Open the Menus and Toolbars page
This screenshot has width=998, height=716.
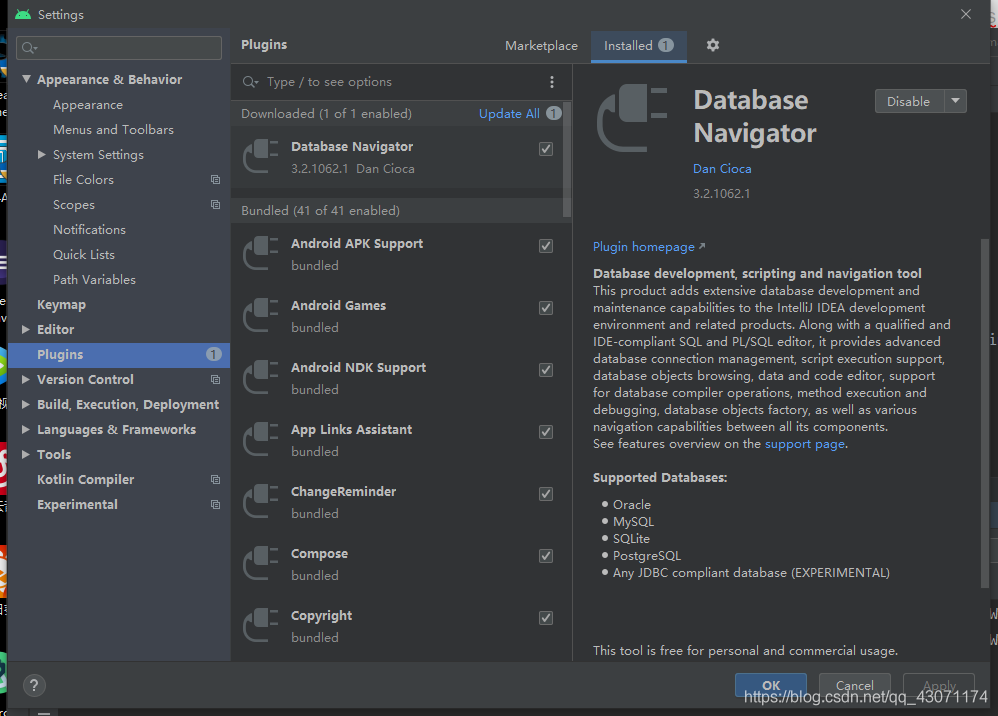click(x=113, y=130)
